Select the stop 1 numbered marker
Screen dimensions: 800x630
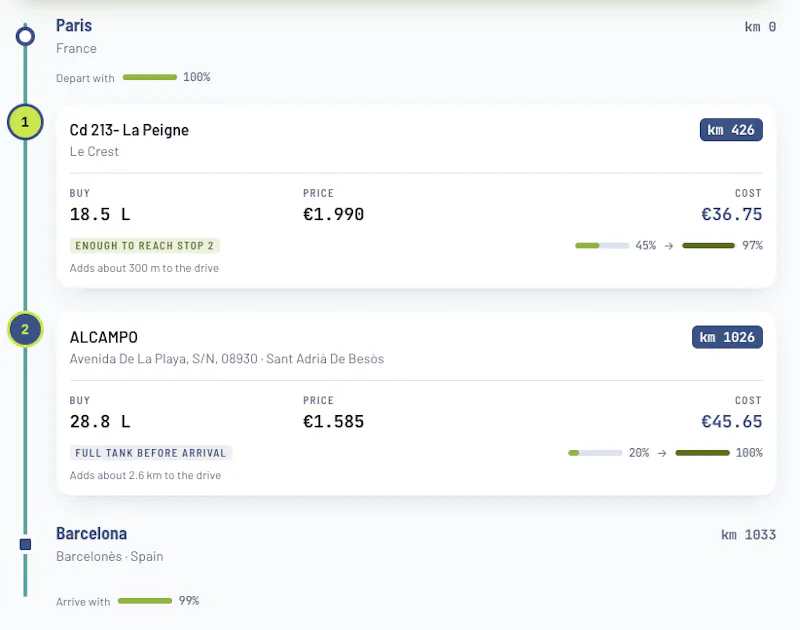pyautogui.click(x=25, y=122)
